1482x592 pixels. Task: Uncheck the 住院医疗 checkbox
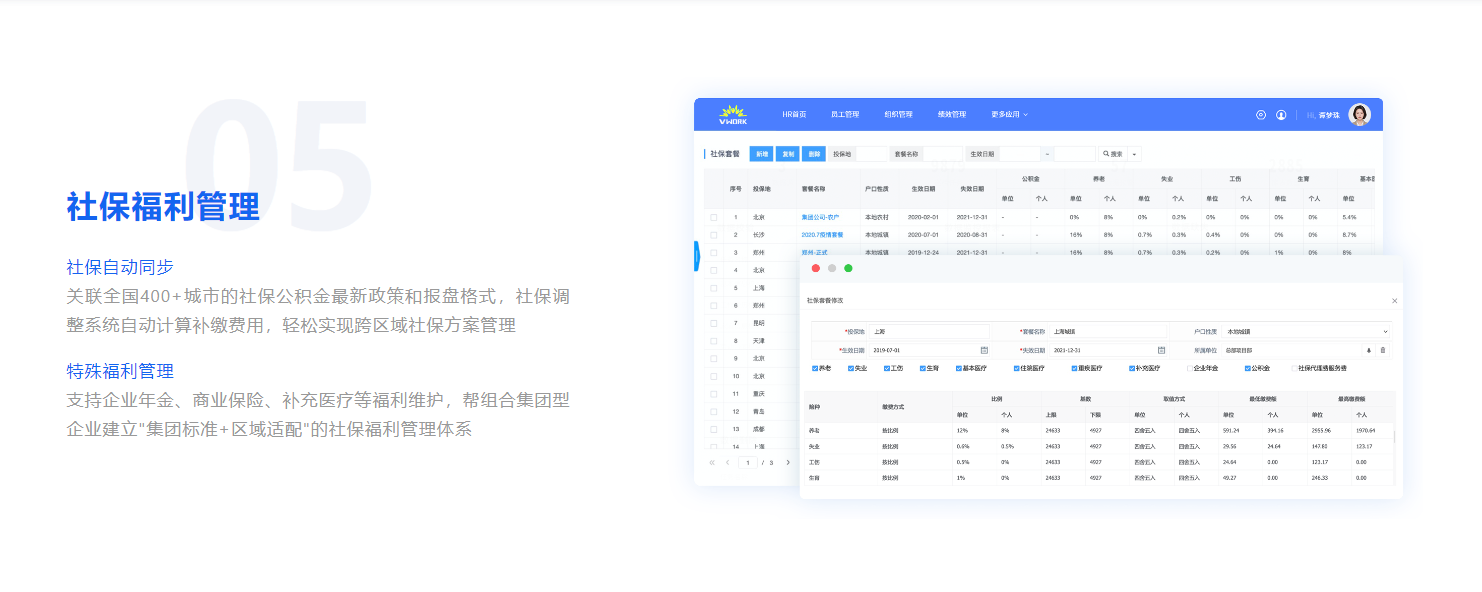pos(1016,368)
